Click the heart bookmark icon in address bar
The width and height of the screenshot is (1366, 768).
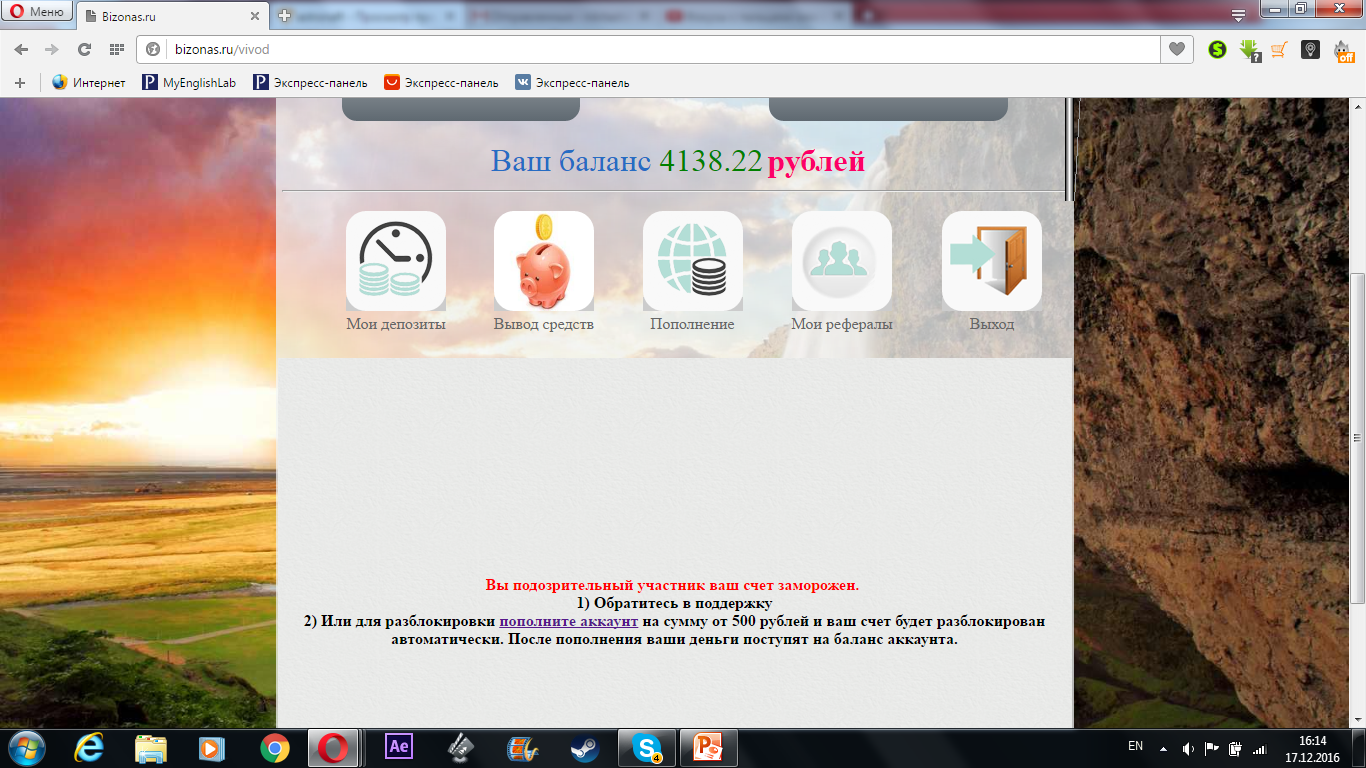pos(1177,49)
